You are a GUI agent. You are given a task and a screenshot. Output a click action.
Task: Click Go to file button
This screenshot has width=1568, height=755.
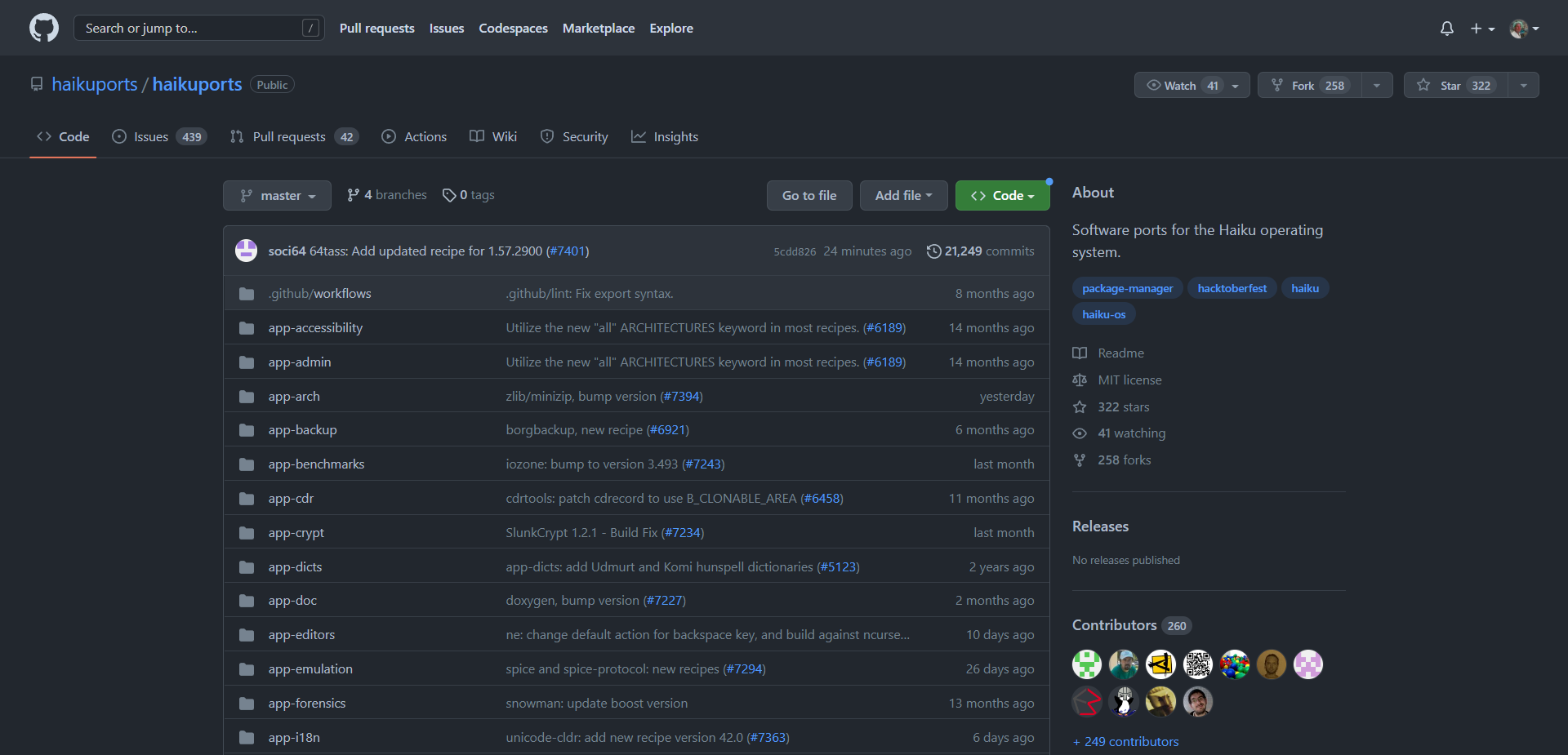point(809,195)
